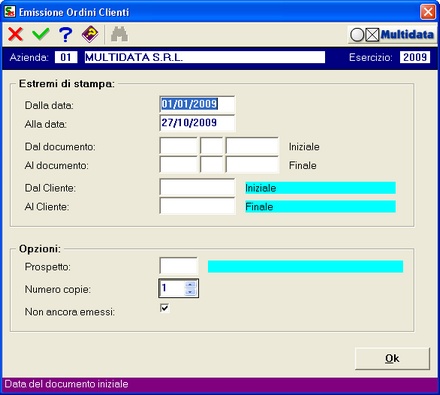The width and height of the screenshot is (440, 395).
Task: Click third Al documento box
Action: tap(252, 165)
